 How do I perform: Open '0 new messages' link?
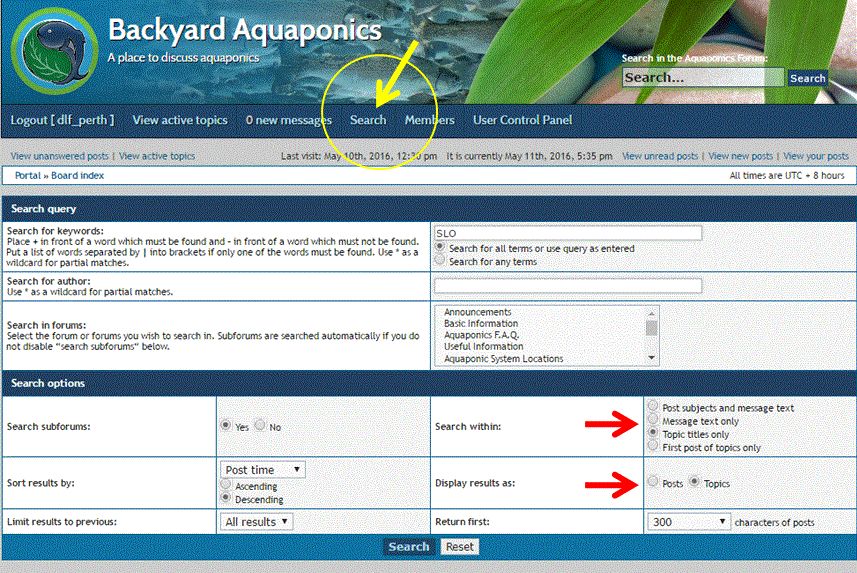point(289,120)
